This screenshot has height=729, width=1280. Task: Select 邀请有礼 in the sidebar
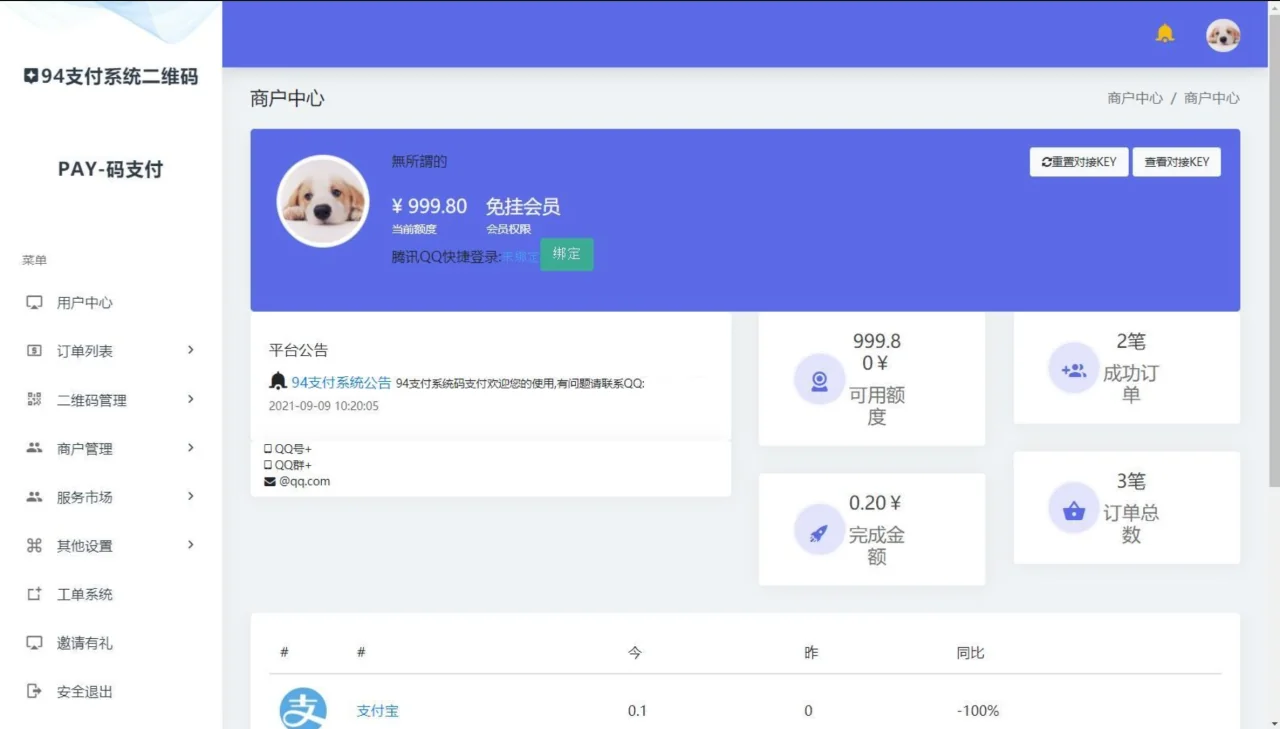pyautogui.click(x=85, y=643)
